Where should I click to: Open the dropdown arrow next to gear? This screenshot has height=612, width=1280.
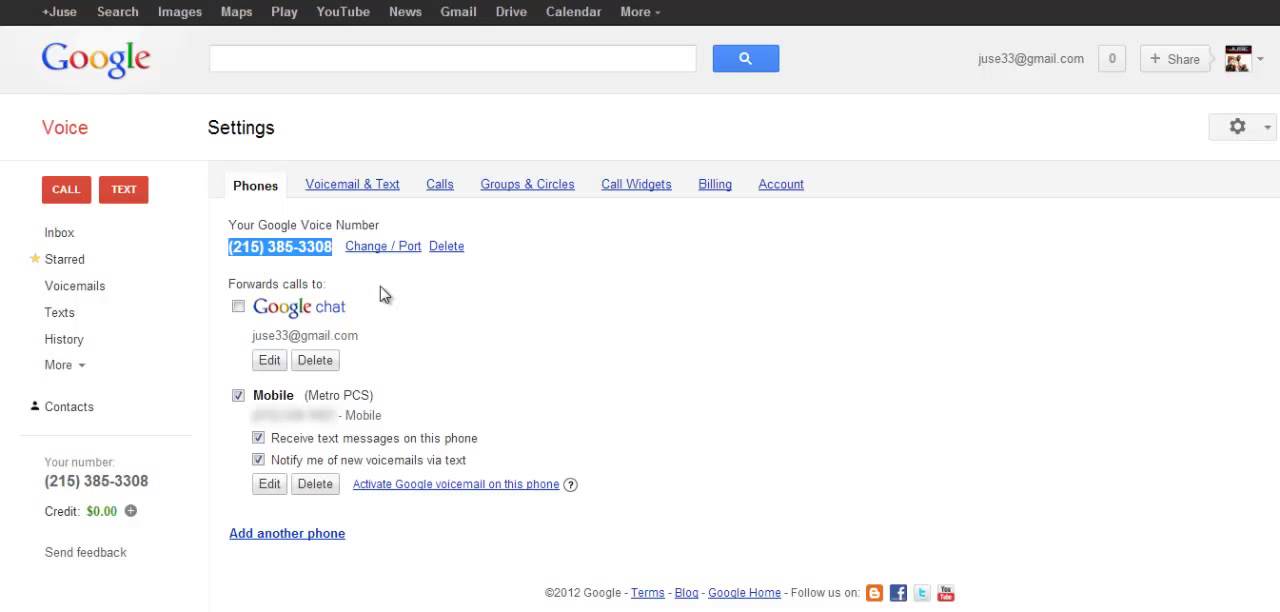click(1267, 128)
